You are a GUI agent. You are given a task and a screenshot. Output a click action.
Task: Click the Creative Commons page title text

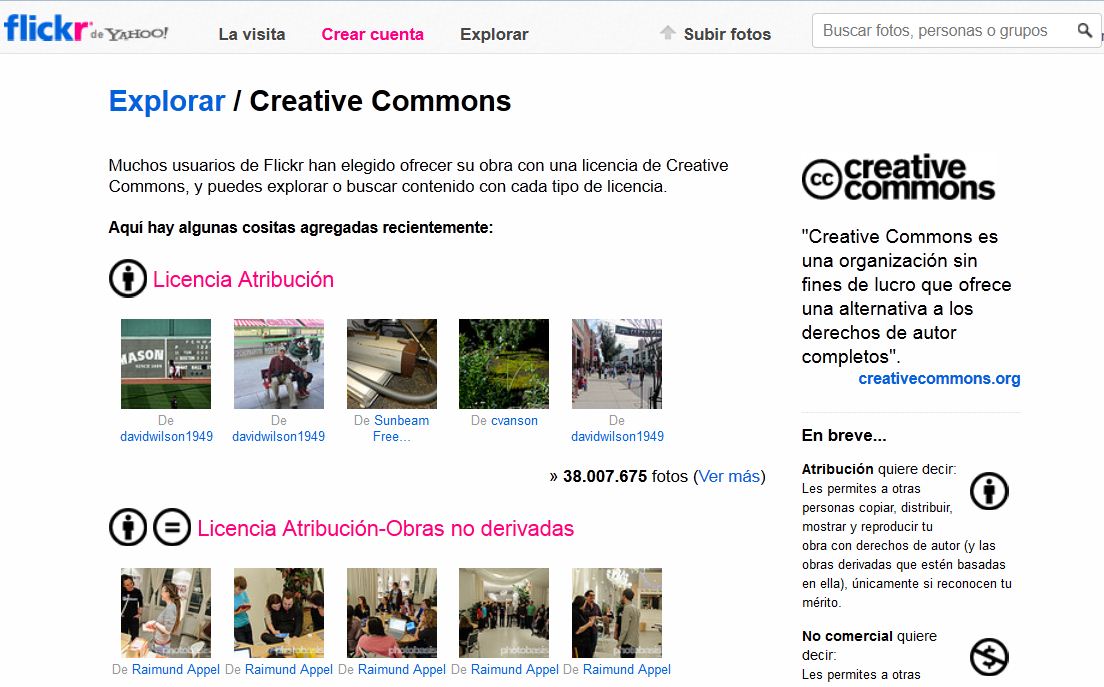pos(380,101)
